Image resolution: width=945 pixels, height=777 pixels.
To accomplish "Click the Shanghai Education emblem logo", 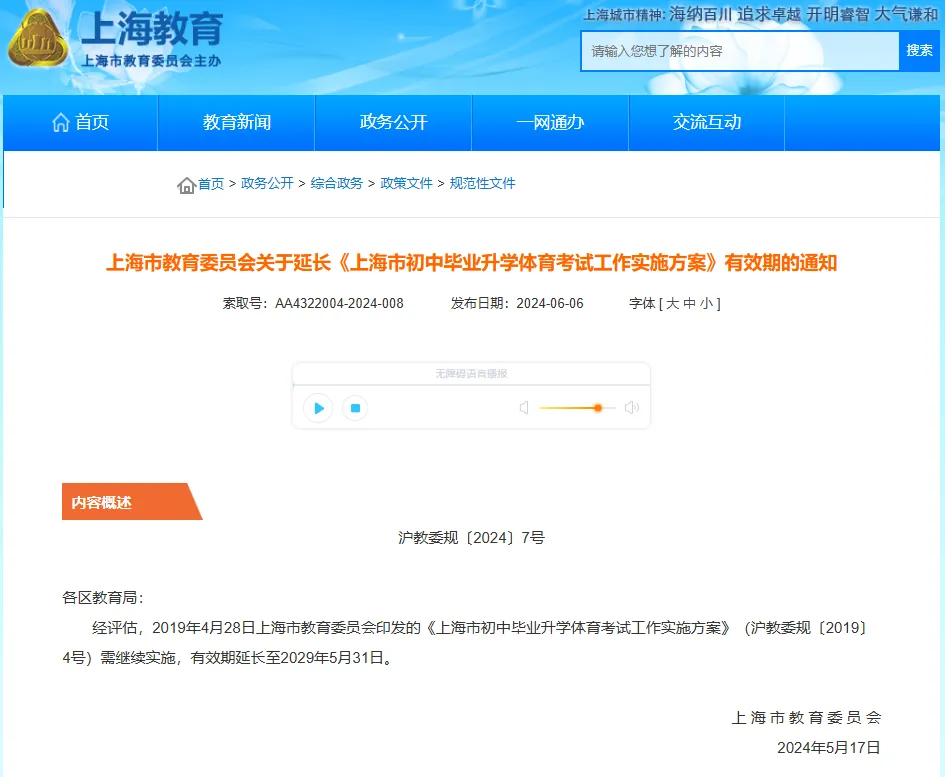I will (x=38, y=40).
